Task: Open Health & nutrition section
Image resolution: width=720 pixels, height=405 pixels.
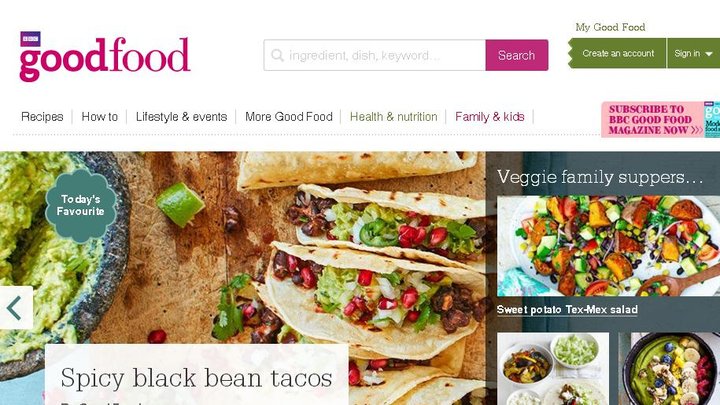Action: 394,117
